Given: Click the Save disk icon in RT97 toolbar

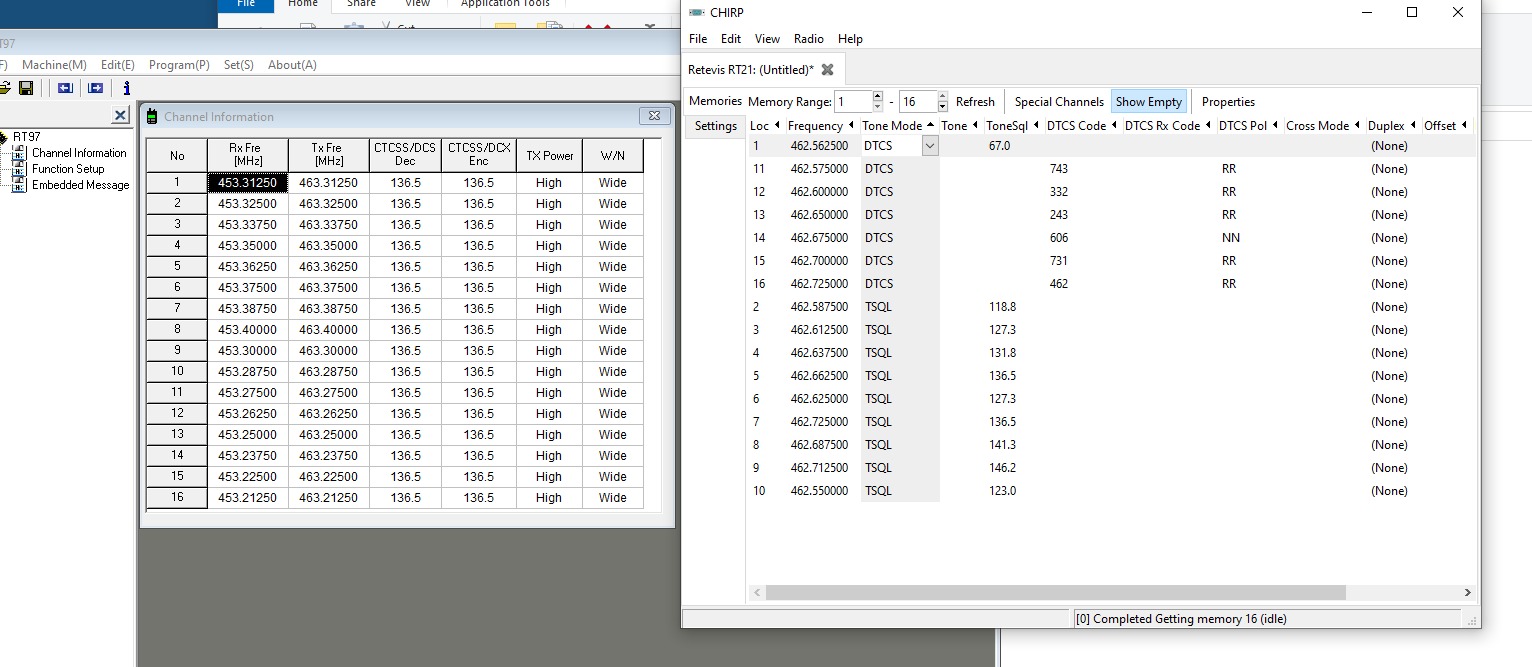Looking at the screenshot, I should tap(26, 88).
